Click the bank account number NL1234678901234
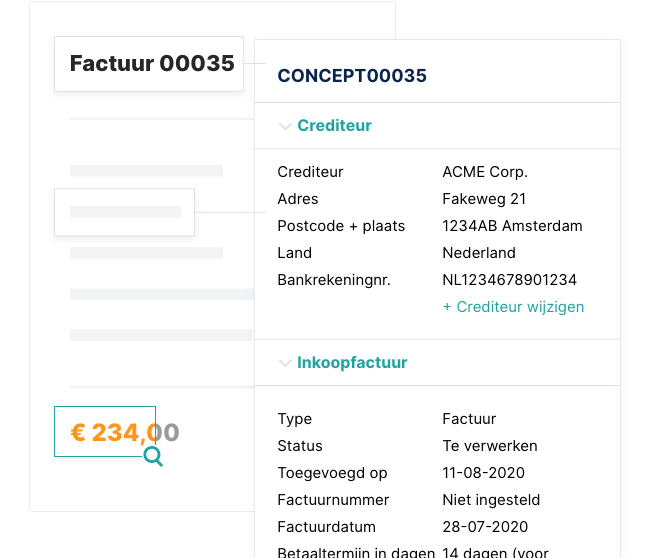This screenshot has width=650, height=558. click(x=509, y=280)
